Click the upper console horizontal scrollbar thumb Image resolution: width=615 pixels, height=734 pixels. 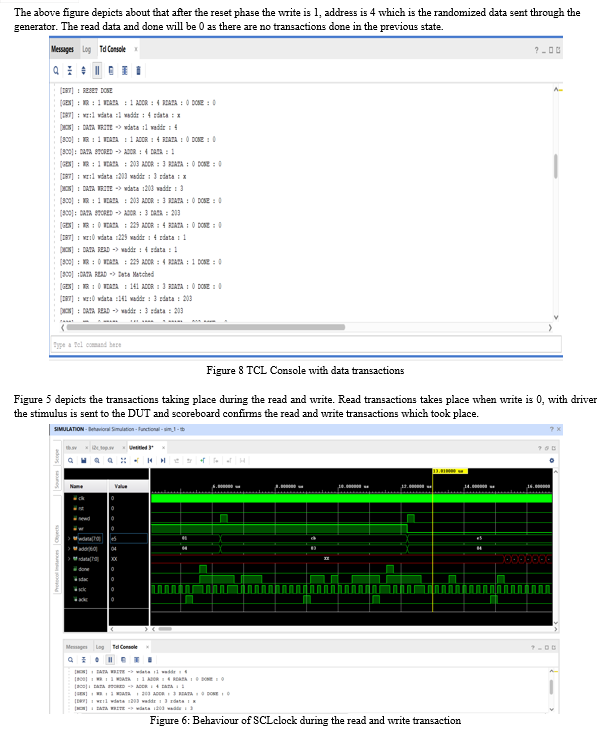[x=205, y=327]
